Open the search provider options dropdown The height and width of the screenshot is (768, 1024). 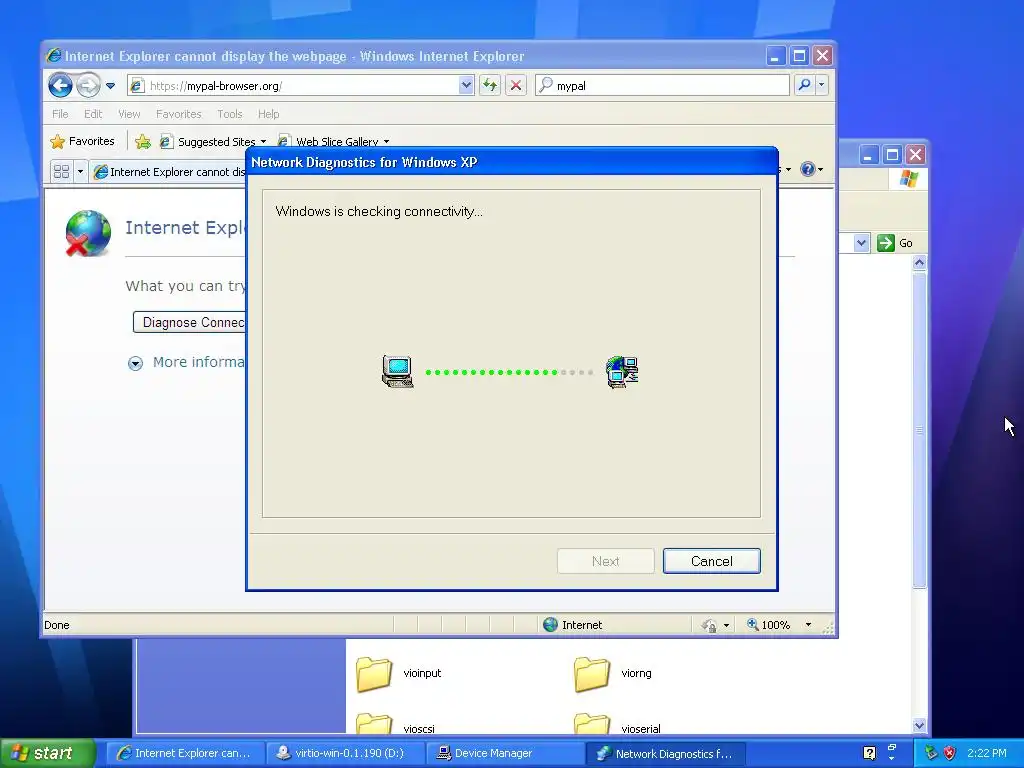(822, 85)
